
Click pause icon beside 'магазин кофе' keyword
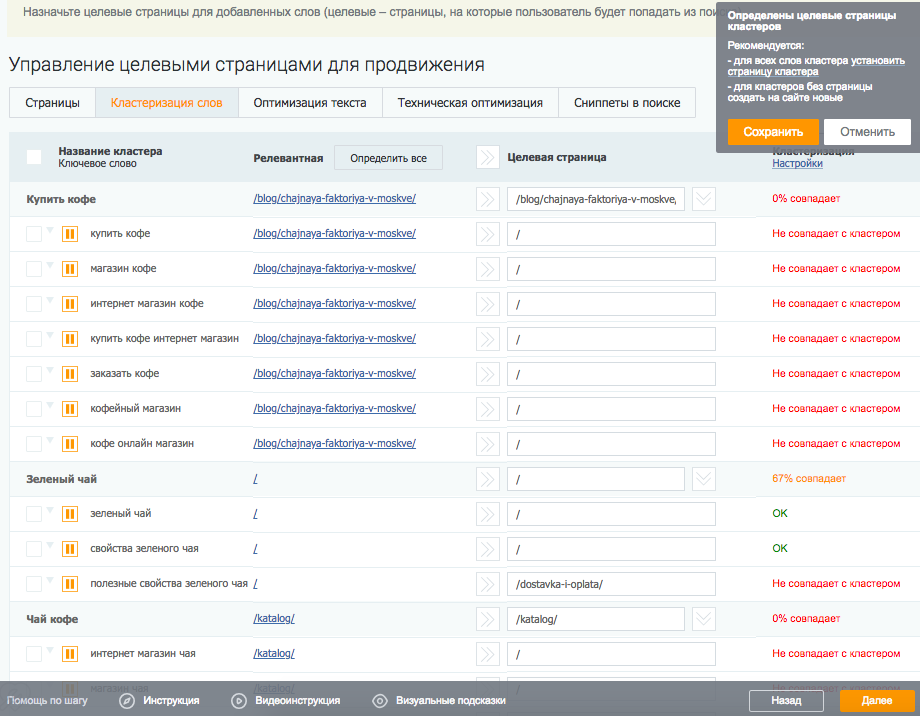(70, 269)
